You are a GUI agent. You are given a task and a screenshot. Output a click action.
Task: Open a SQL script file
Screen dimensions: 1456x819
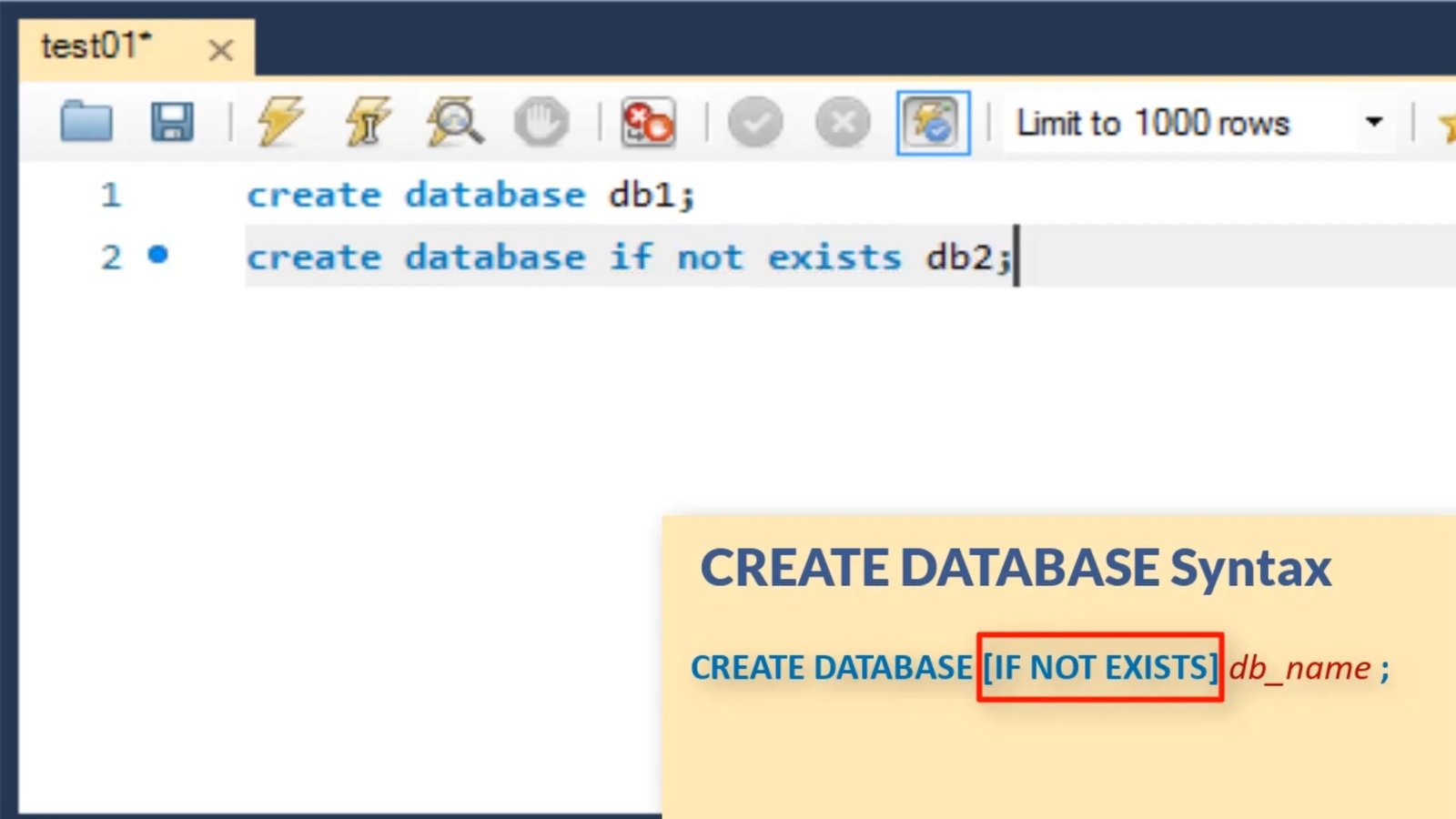86,122
